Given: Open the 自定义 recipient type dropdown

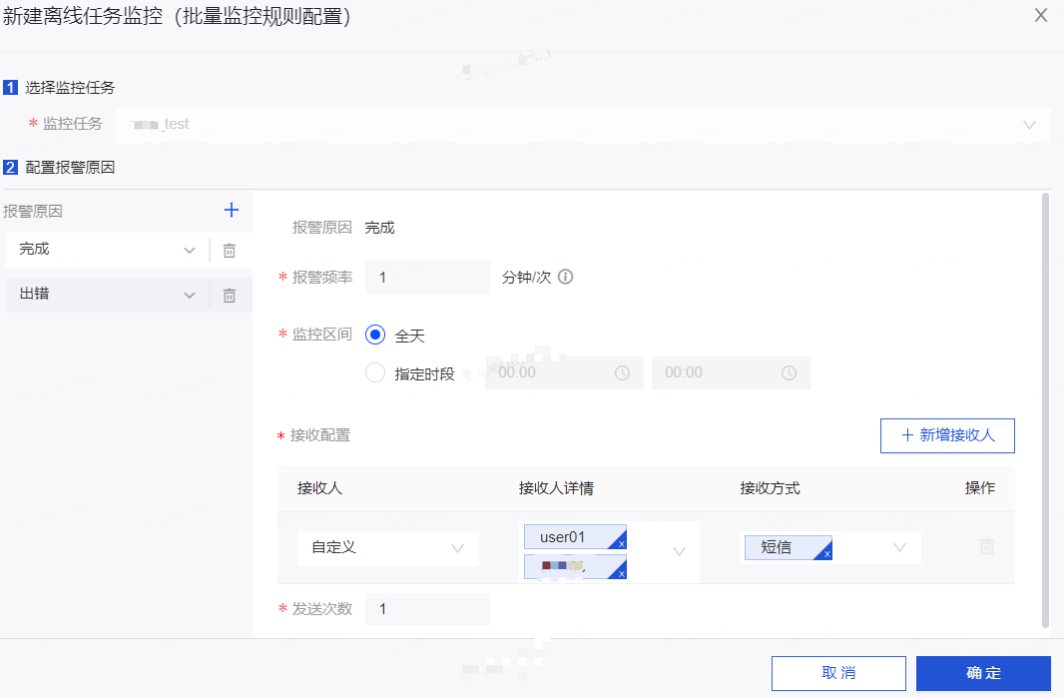Looking at the screenshot, I should tap(458, 548).
